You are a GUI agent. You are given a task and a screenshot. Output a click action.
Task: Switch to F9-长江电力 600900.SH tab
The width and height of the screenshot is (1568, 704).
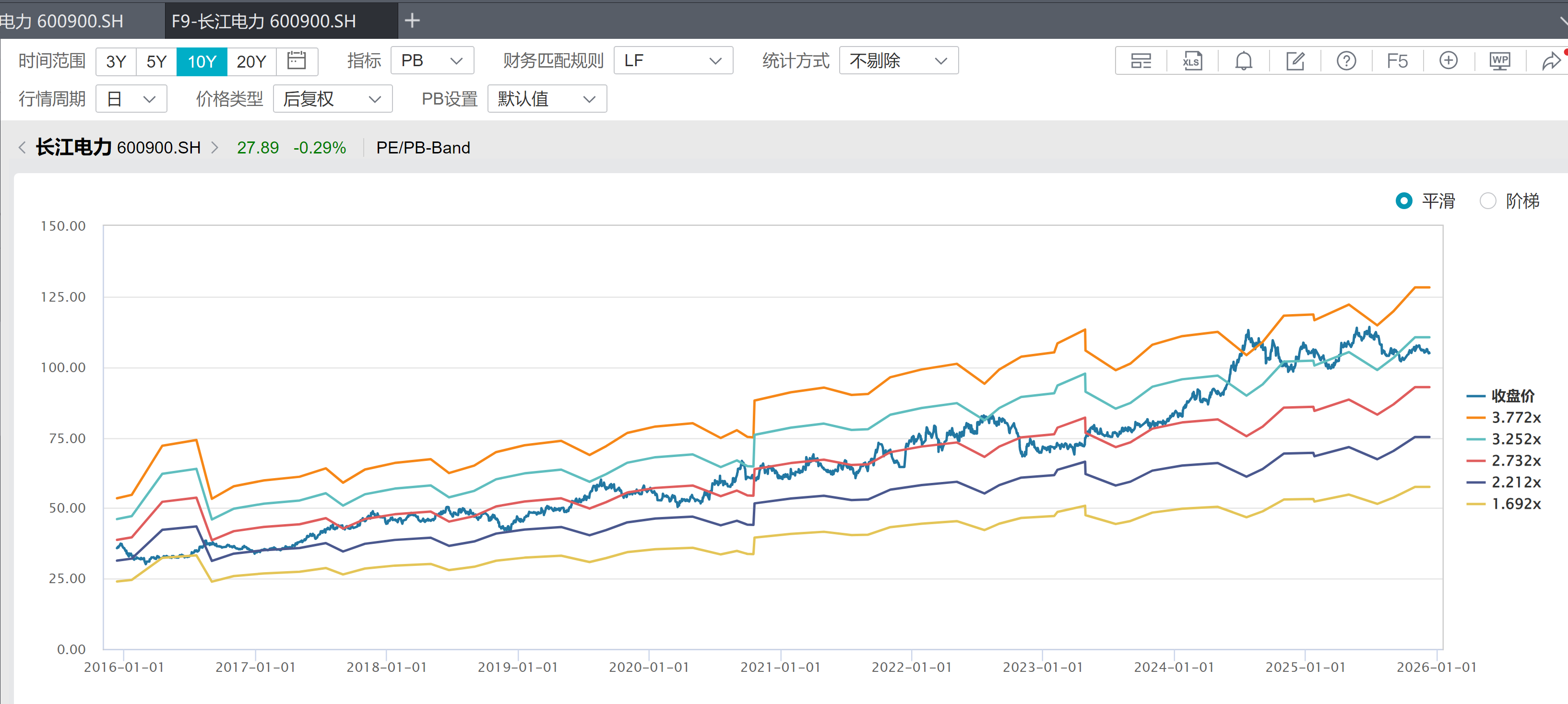[x=263, y=21]
